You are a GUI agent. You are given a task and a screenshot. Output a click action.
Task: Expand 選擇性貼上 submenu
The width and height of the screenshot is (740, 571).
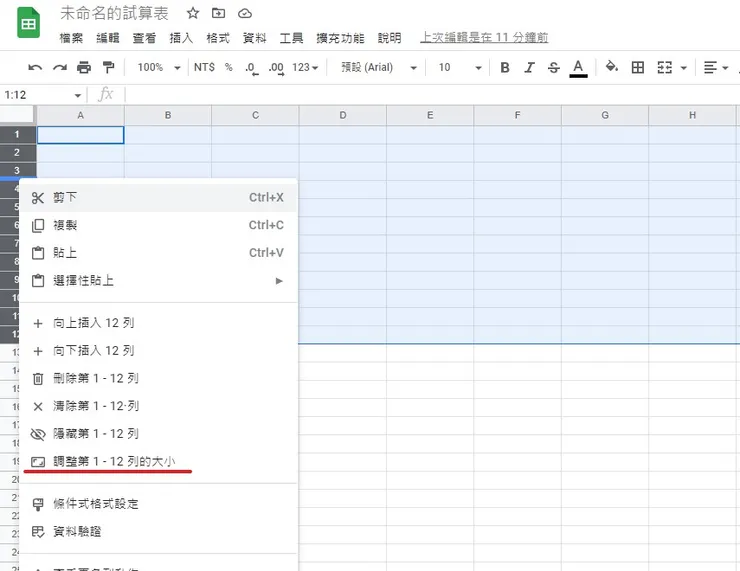click(x=159, y=281)
